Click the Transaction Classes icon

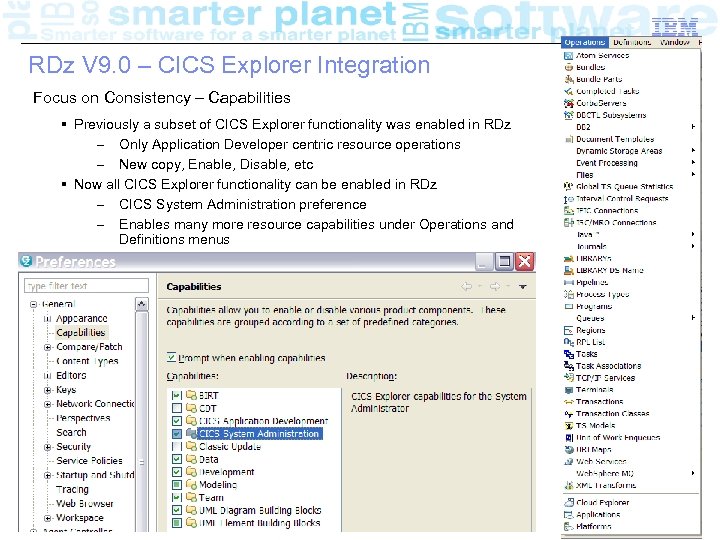pyautogui.click(x=568, y=414)
